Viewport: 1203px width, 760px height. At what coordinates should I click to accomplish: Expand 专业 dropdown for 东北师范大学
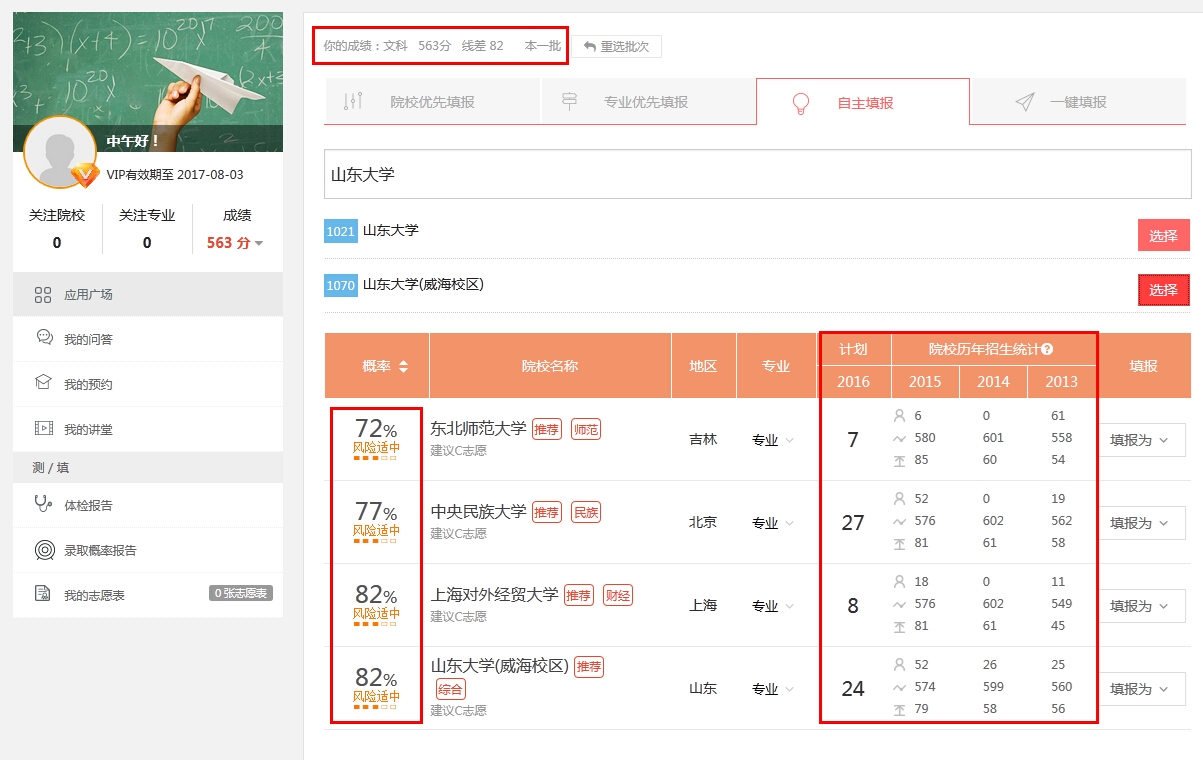(773, 440)
